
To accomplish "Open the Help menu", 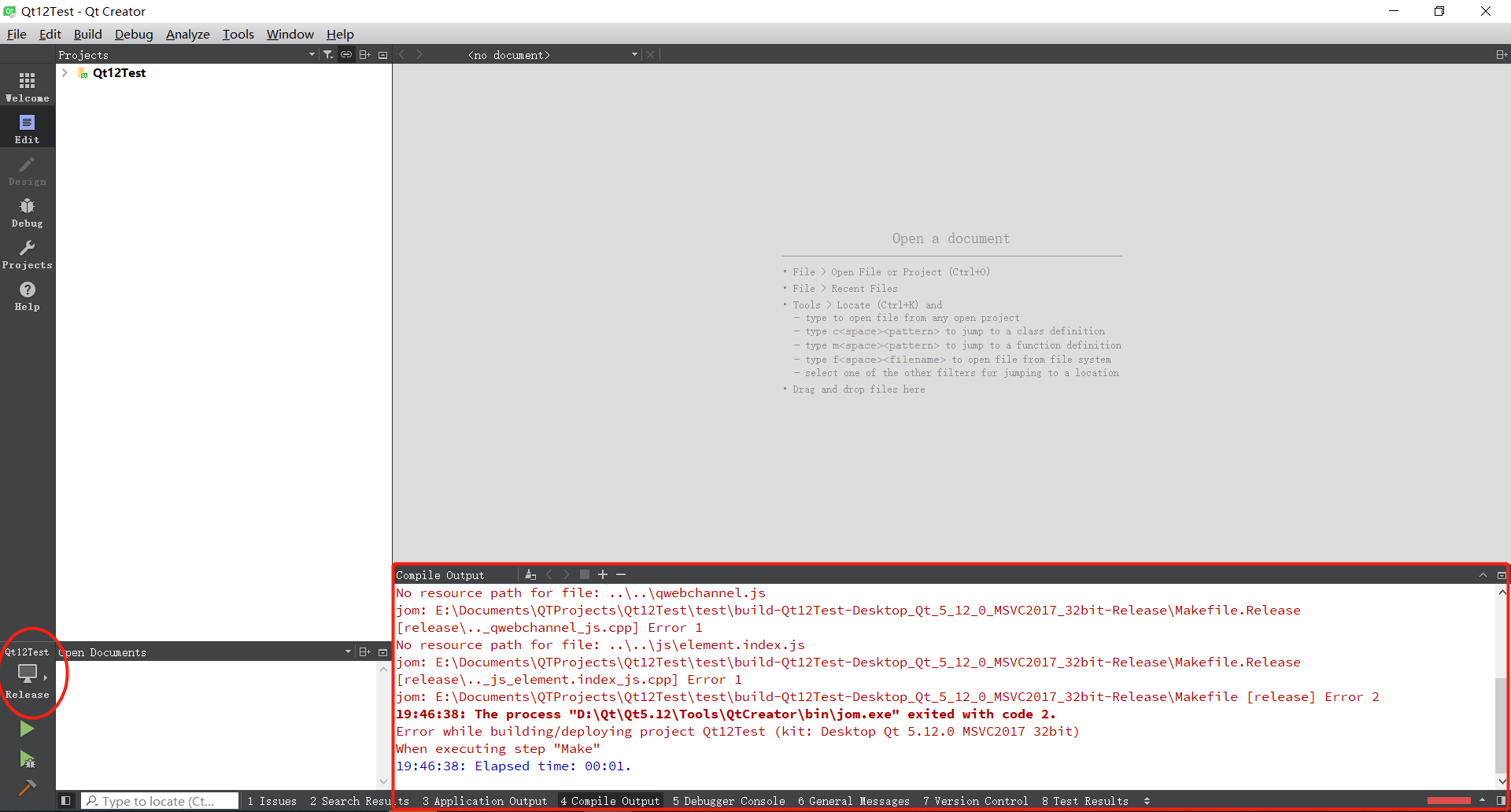I will (x=340, y=34).
